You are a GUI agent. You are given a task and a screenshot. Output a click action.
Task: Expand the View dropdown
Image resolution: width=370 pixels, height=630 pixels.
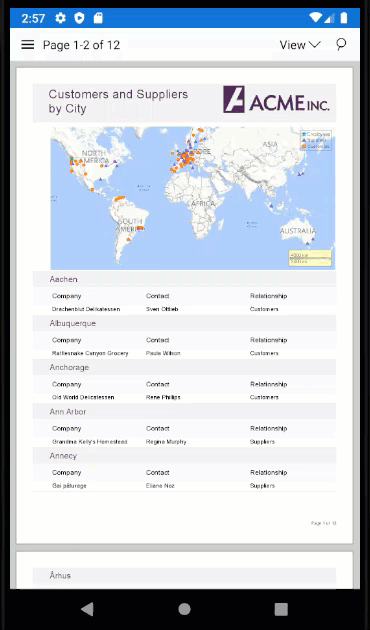(300, 45)
